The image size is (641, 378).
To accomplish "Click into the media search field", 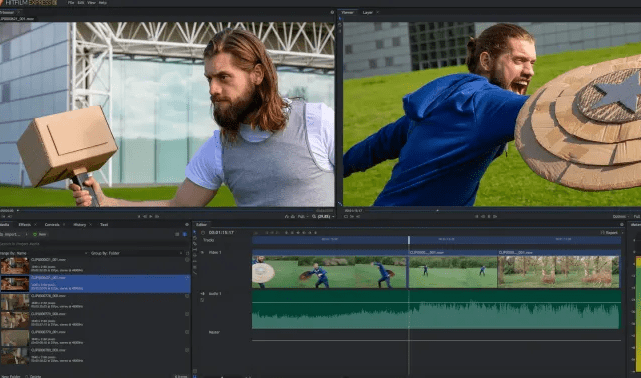I will pyautogui.click(x=94, y=244).
